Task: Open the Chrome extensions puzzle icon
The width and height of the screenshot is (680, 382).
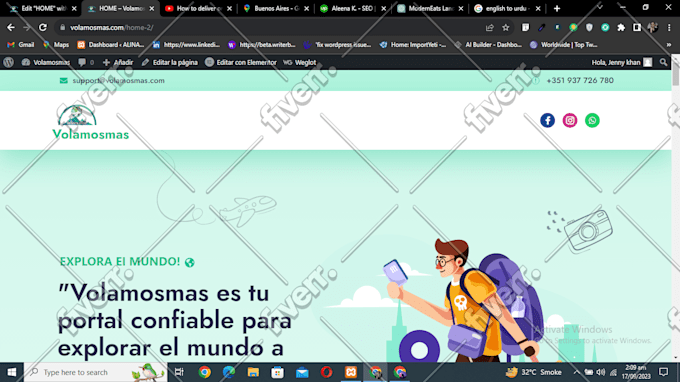Action: pos(621,27)
